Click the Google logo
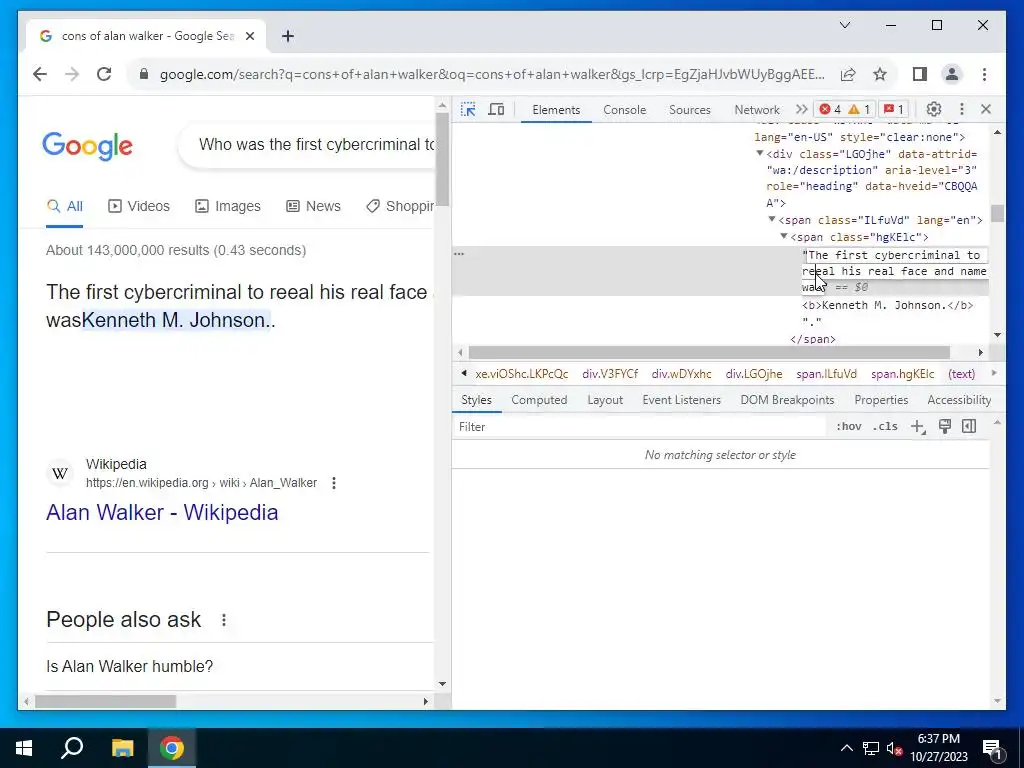This screenshot has width=1024, height=768. tap(88, 145)
